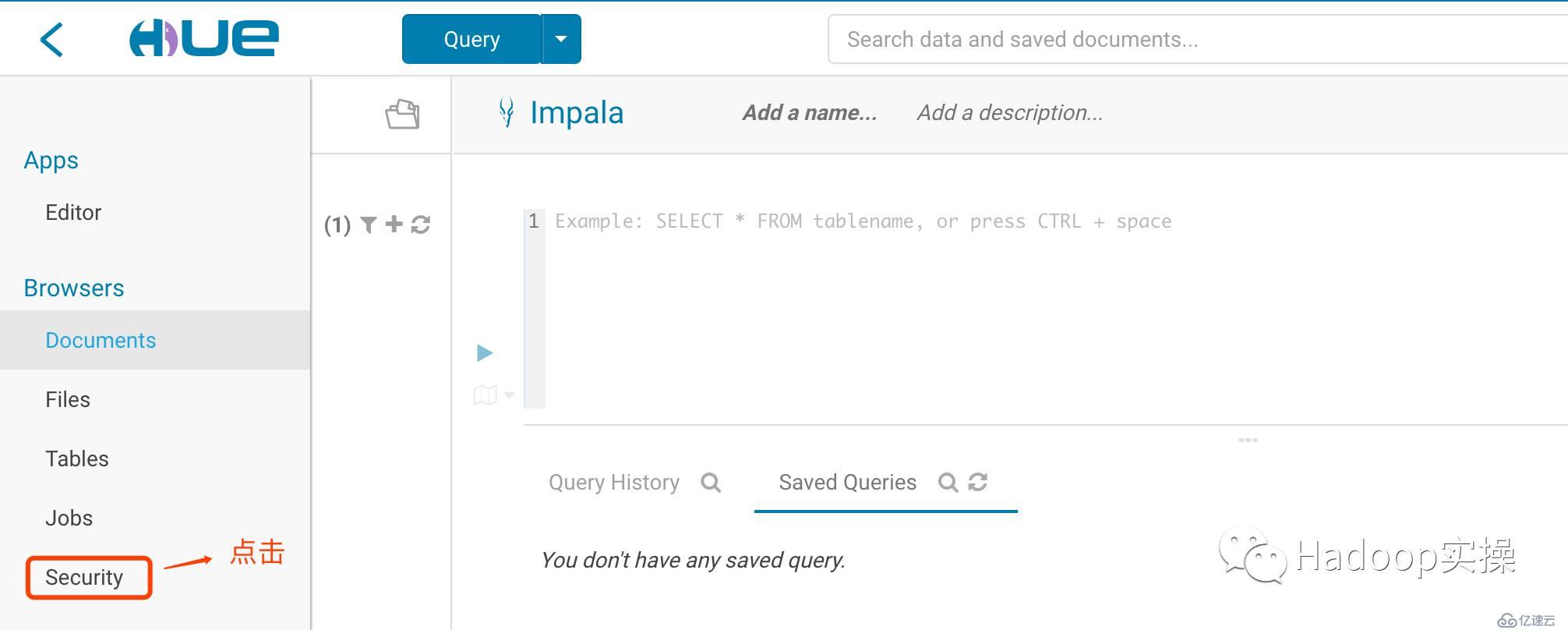Refresh the assist panel list

pos(421,225)
